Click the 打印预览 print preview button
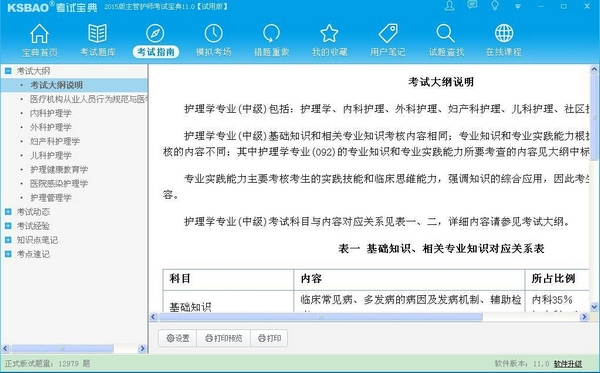Image resolution: width=600 pixels, height=373 pixels. pos(223,338)
